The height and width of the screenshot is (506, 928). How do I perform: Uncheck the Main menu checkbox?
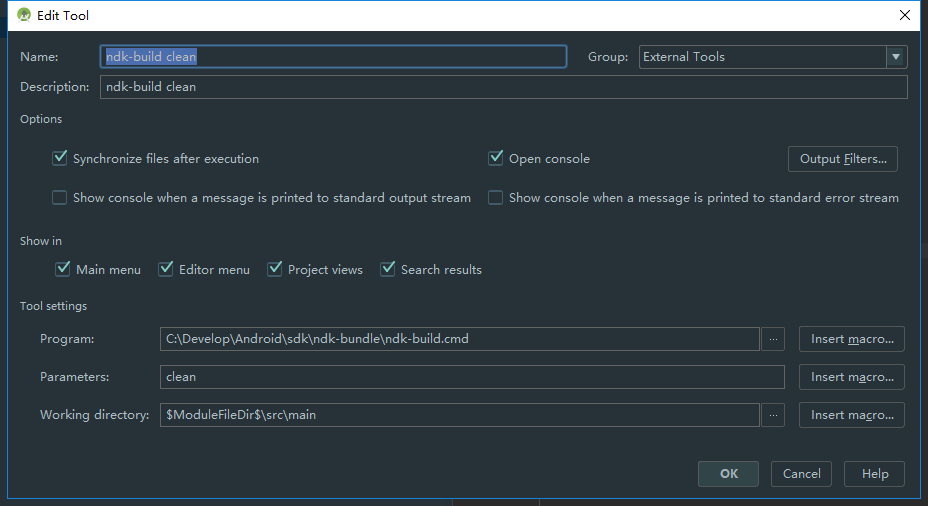[x=63, y=269]
